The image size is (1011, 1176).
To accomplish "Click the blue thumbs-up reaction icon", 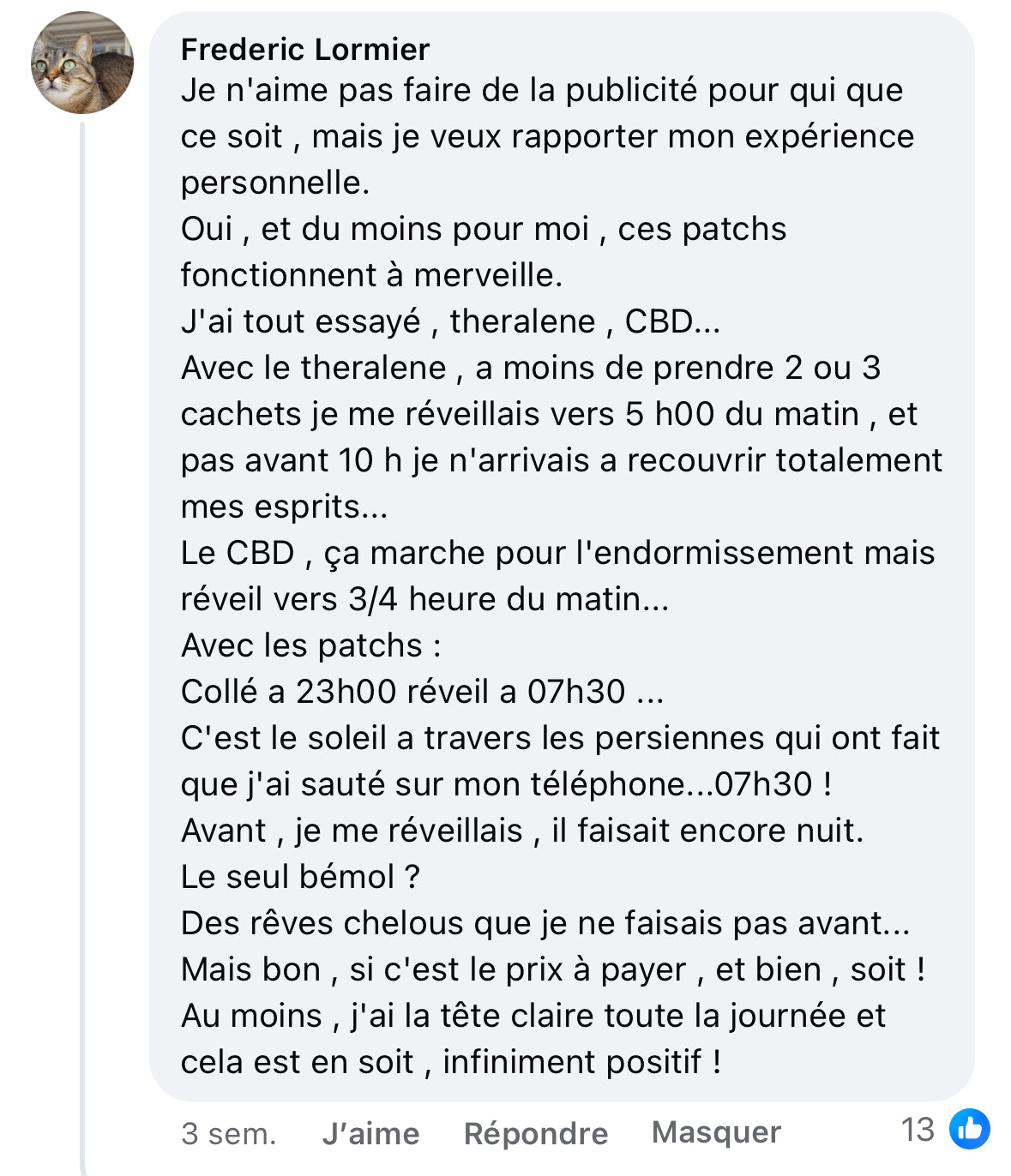I will tap(969, 1129).
